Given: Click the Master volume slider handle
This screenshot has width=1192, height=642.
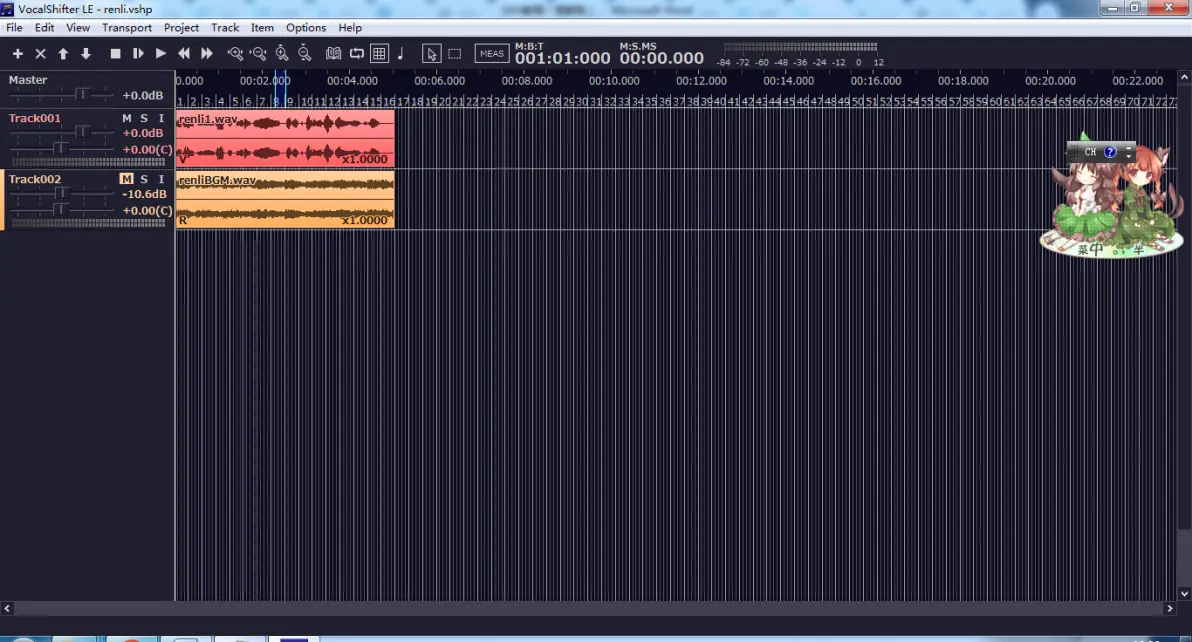Looking at the screenshot, I should point(82,94).
